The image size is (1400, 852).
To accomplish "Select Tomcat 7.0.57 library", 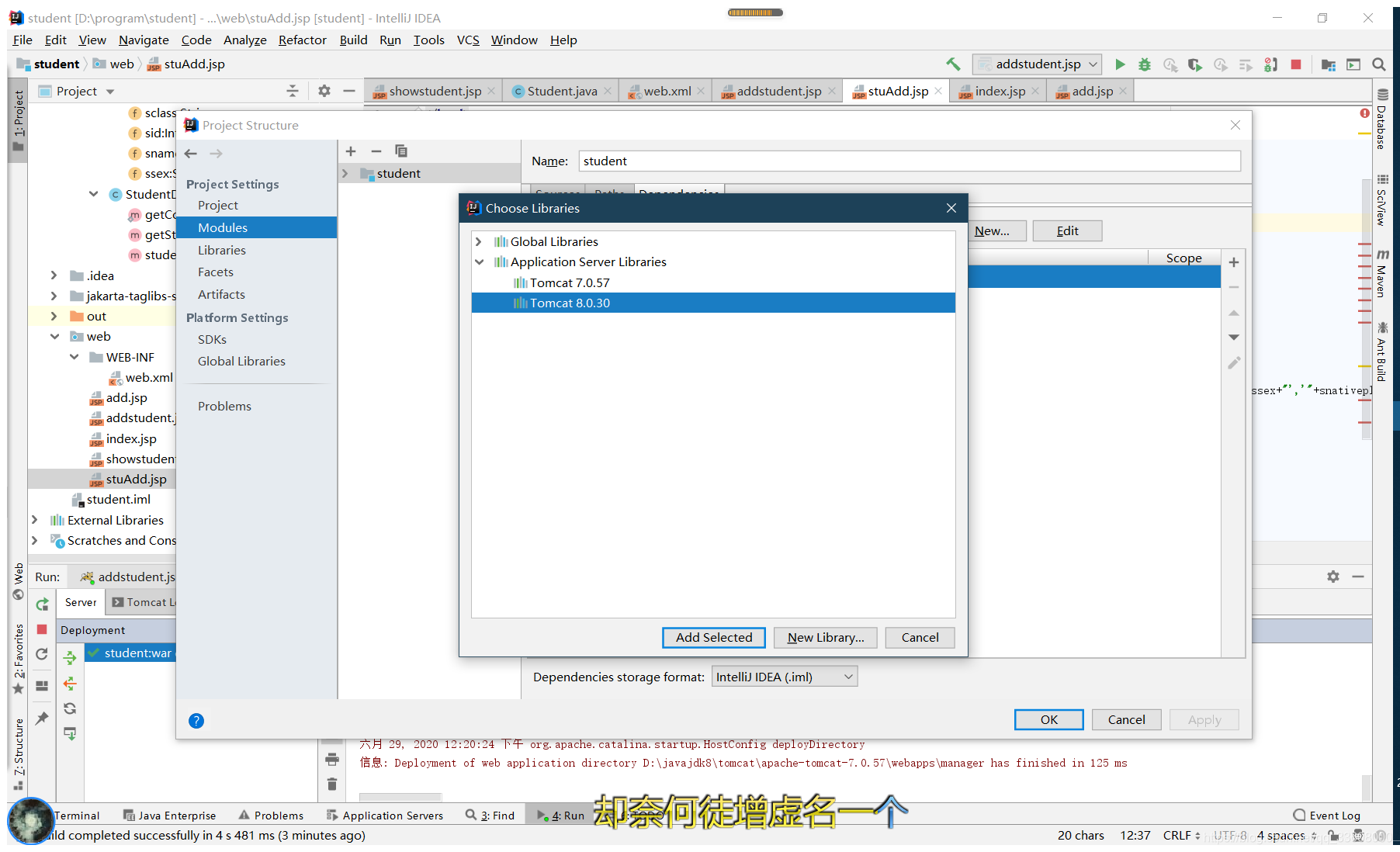I will 713,283.
